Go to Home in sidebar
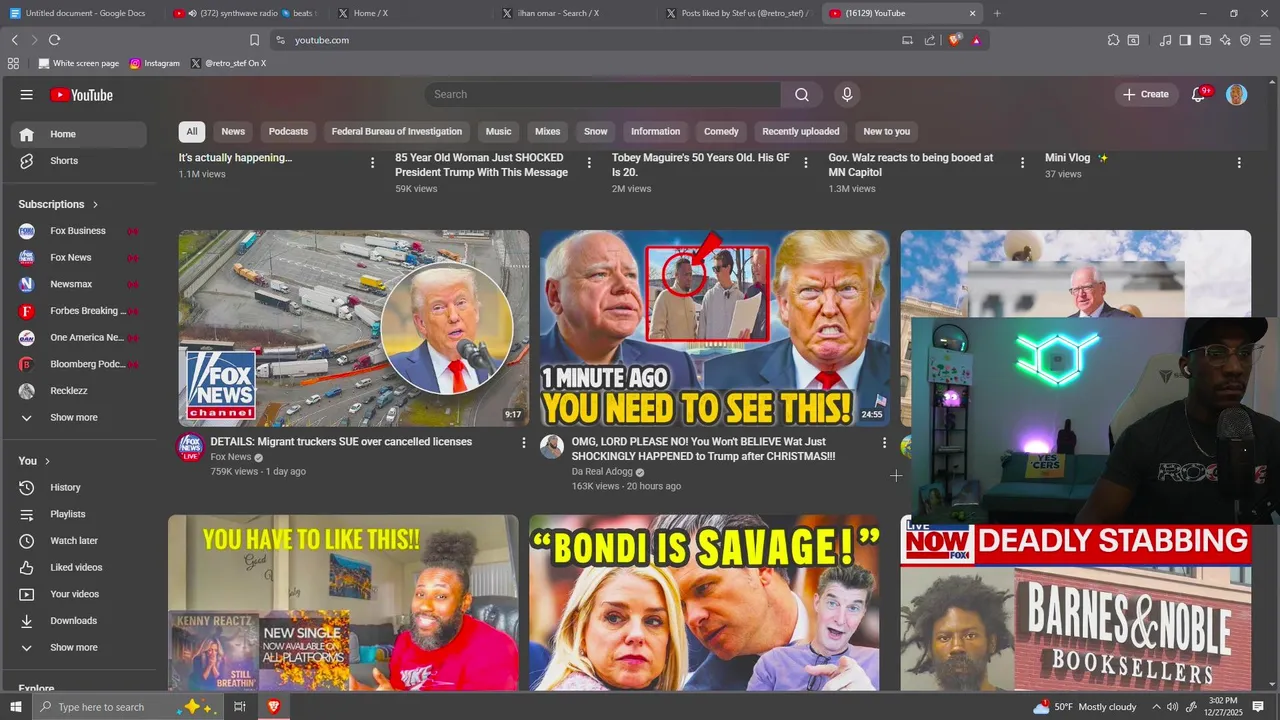This screenshot has height=720, width=1280. pyautogui.click(x=78, y=134)
